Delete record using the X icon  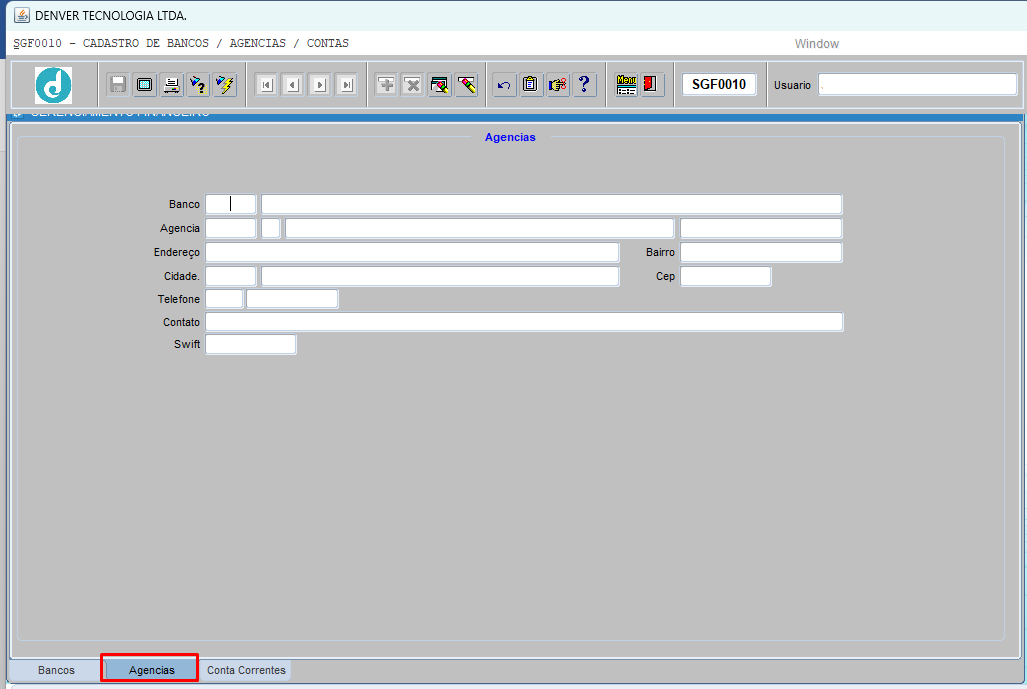pyautogui.click(x=412, y=85)
